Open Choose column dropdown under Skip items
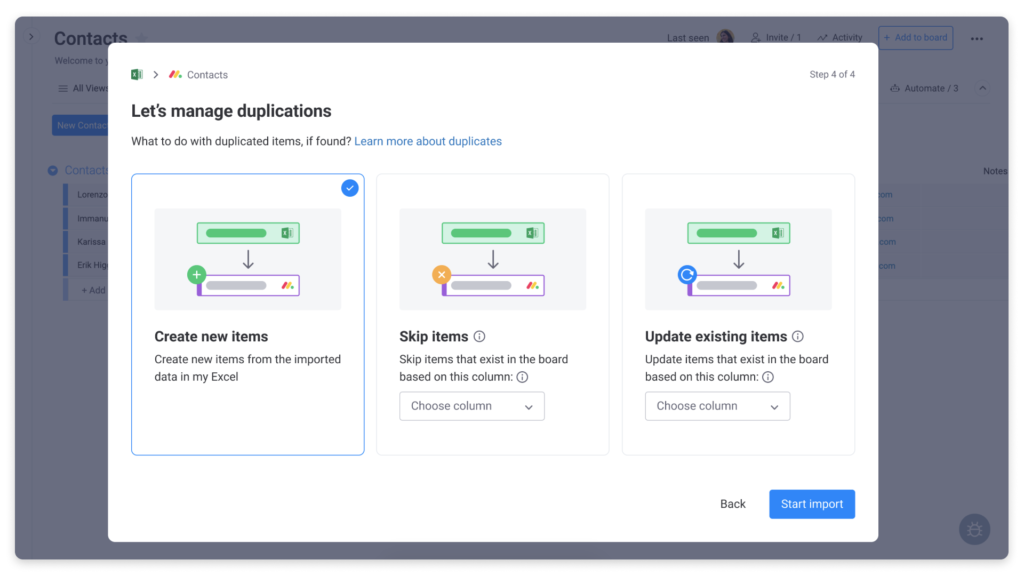The height and width of the screenshot is (576, 1024). click(472, 406)
